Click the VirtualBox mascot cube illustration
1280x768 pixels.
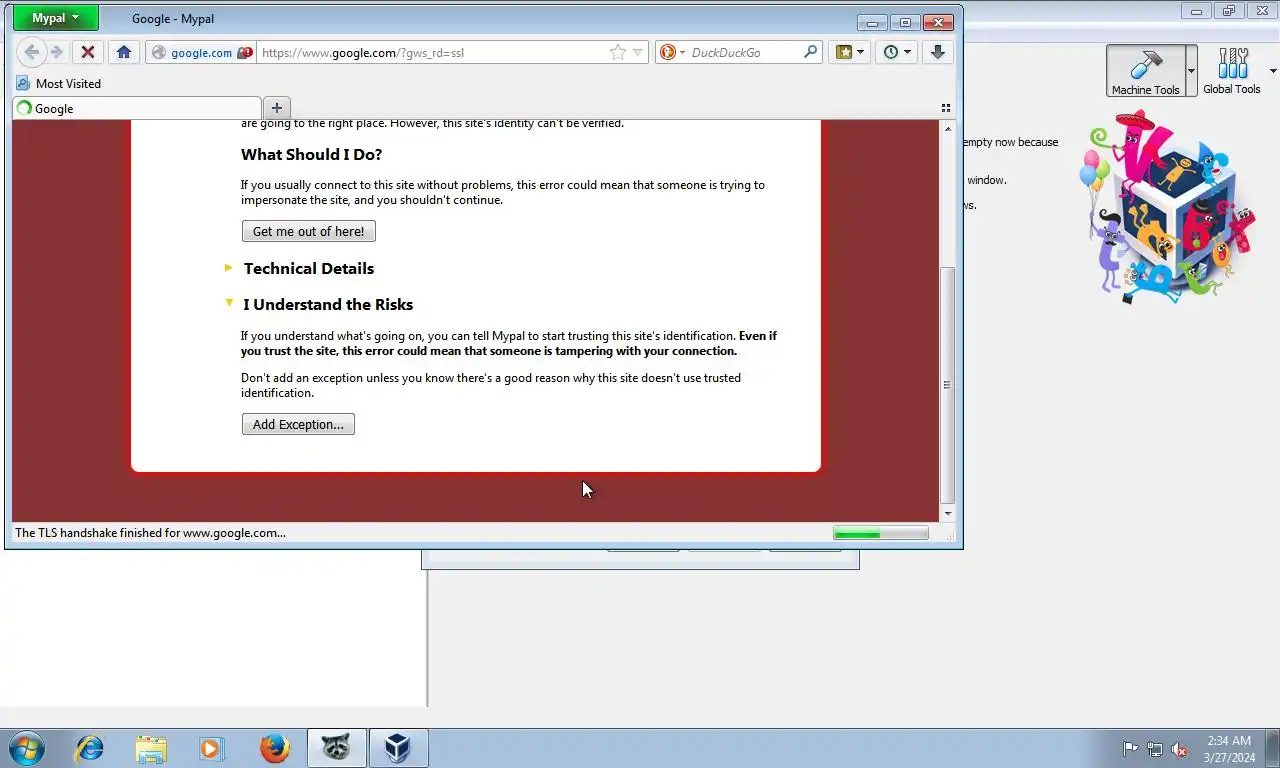click(1166, 207)
